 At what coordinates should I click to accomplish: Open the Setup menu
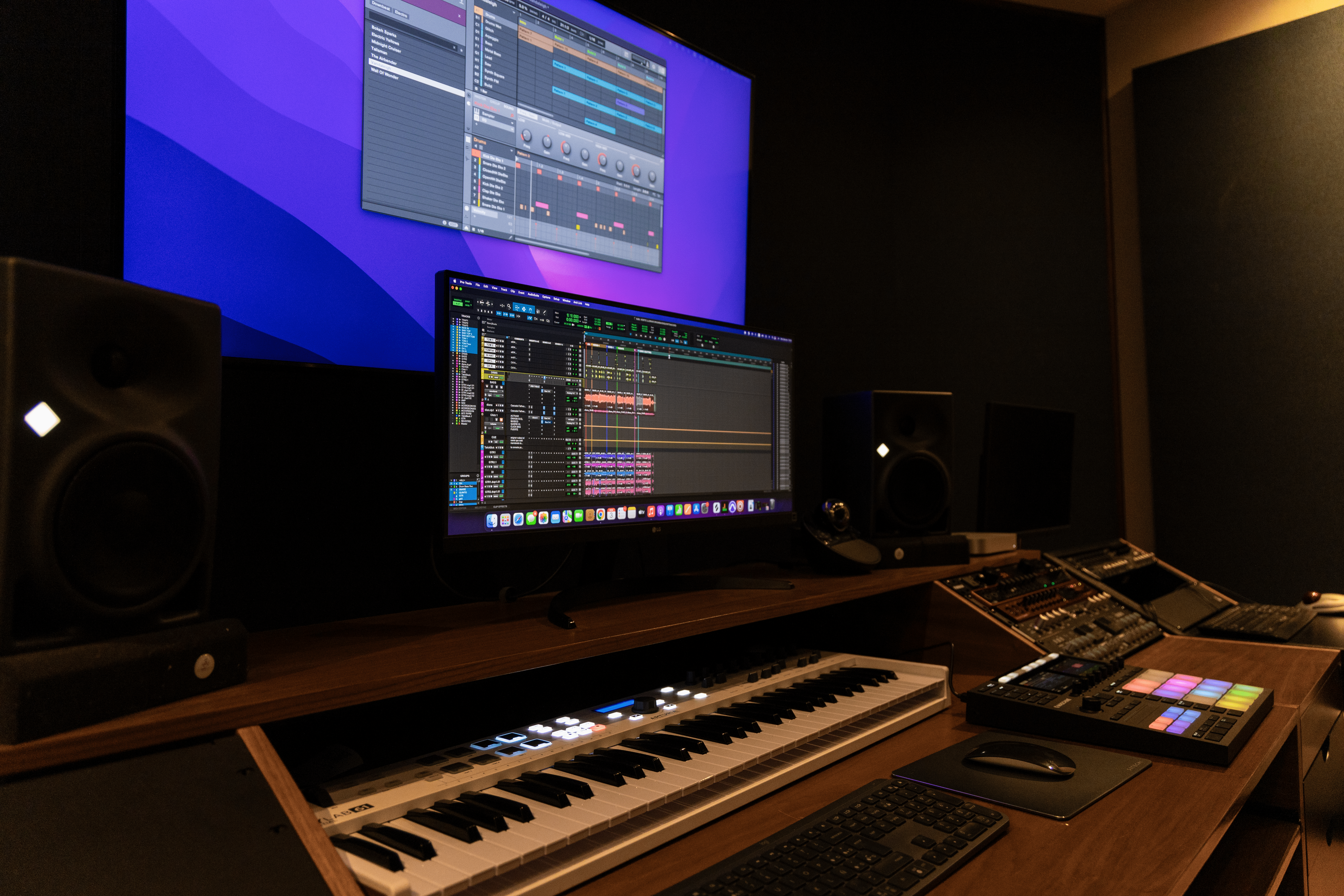(x=557, y=299)
